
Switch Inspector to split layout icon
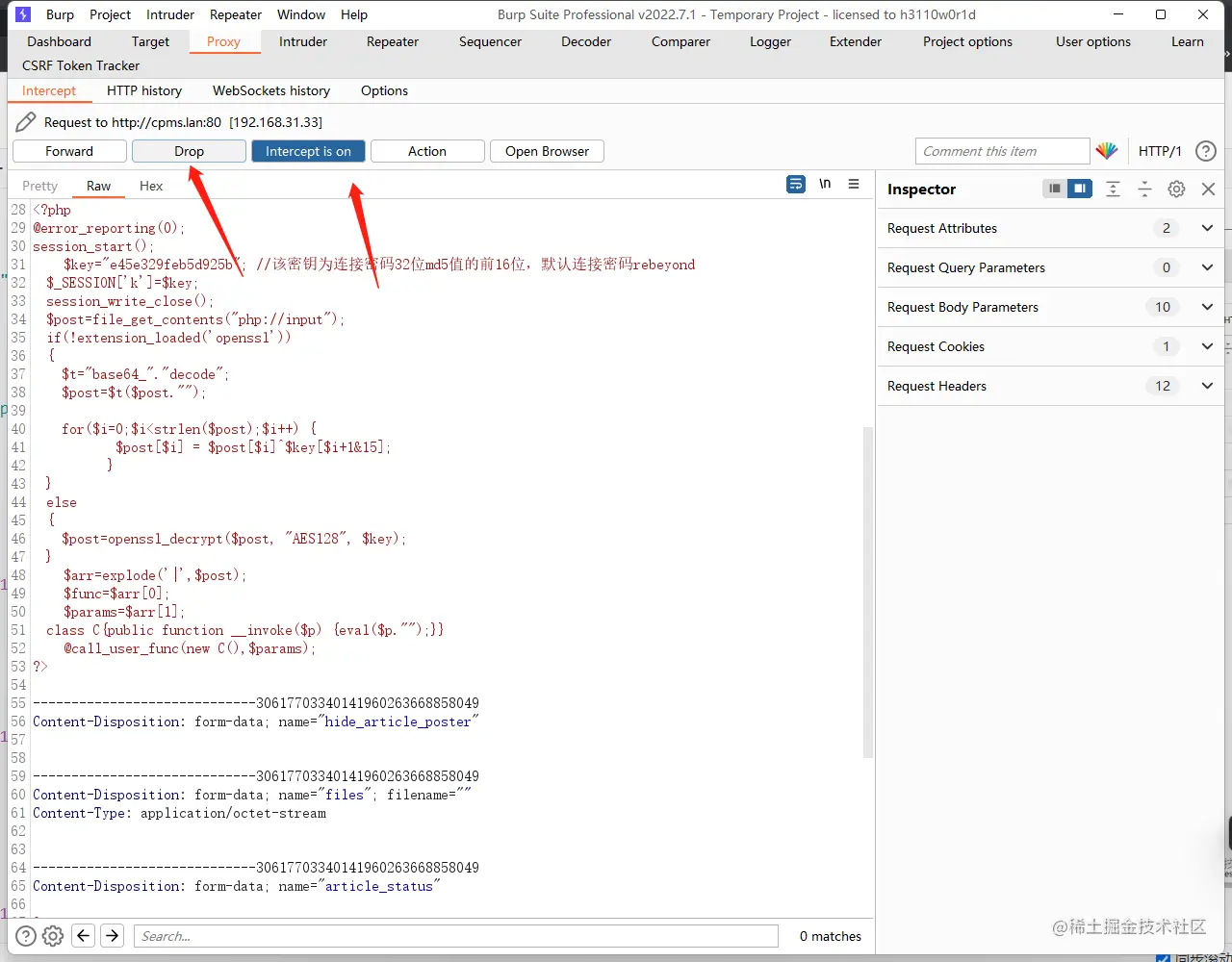coord(1080,189)
